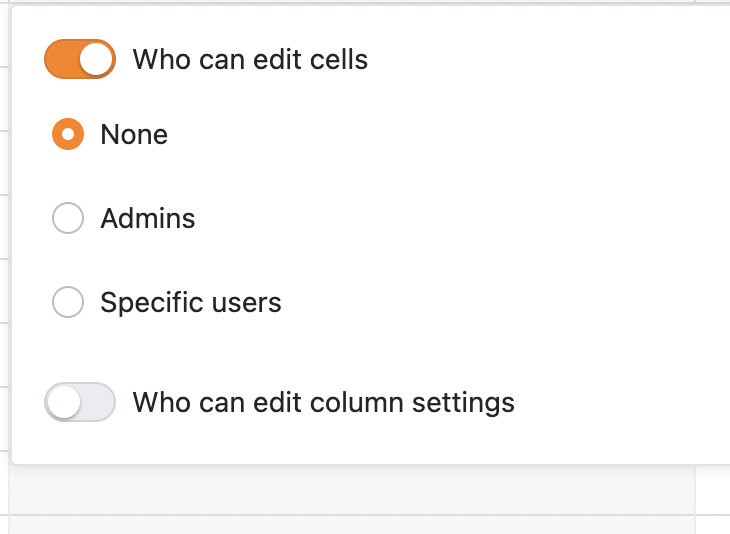
Task: Click the empty grid cell below the panel
Action: coord(352,490)
